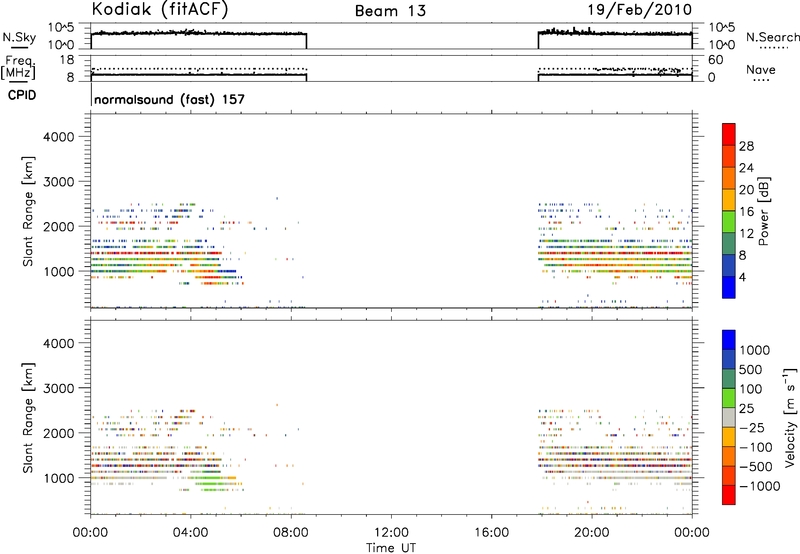This screenshot has height=554, width=800.
Task: Click the "60" Nave axis tick label
Action: point(715,60)
